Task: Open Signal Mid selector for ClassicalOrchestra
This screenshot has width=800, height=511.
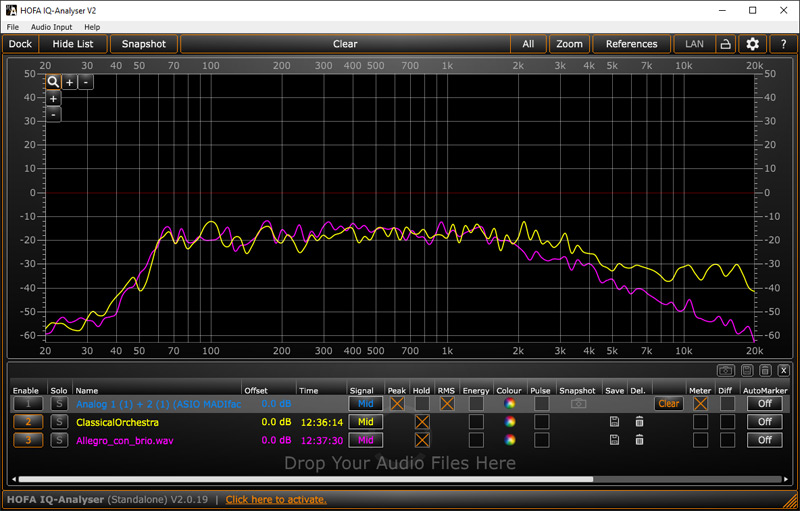Action: point(365,422)
